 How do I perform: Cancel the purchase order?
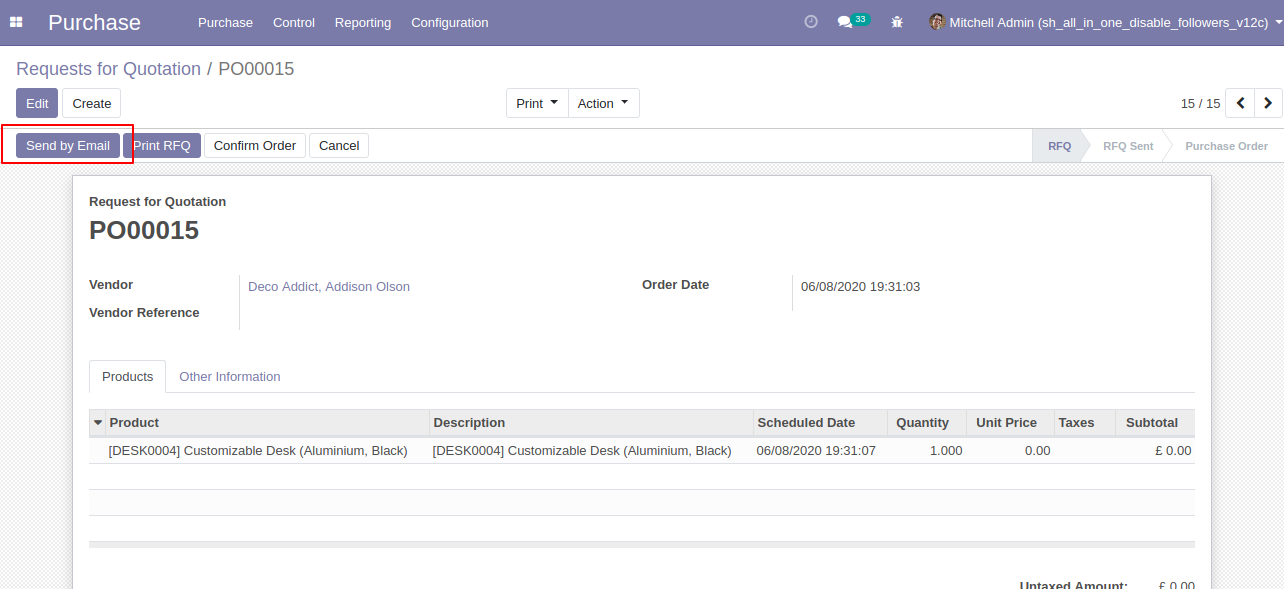(339, 145)
